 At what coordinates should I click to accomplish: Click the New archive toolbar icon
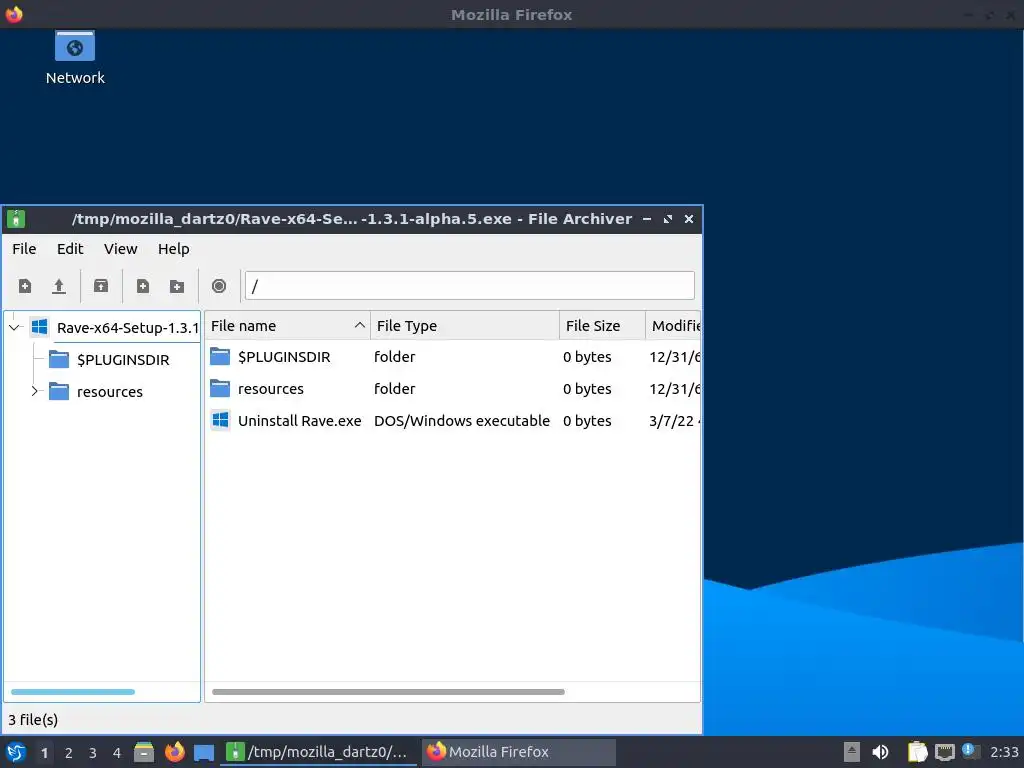tap(25, 286)
